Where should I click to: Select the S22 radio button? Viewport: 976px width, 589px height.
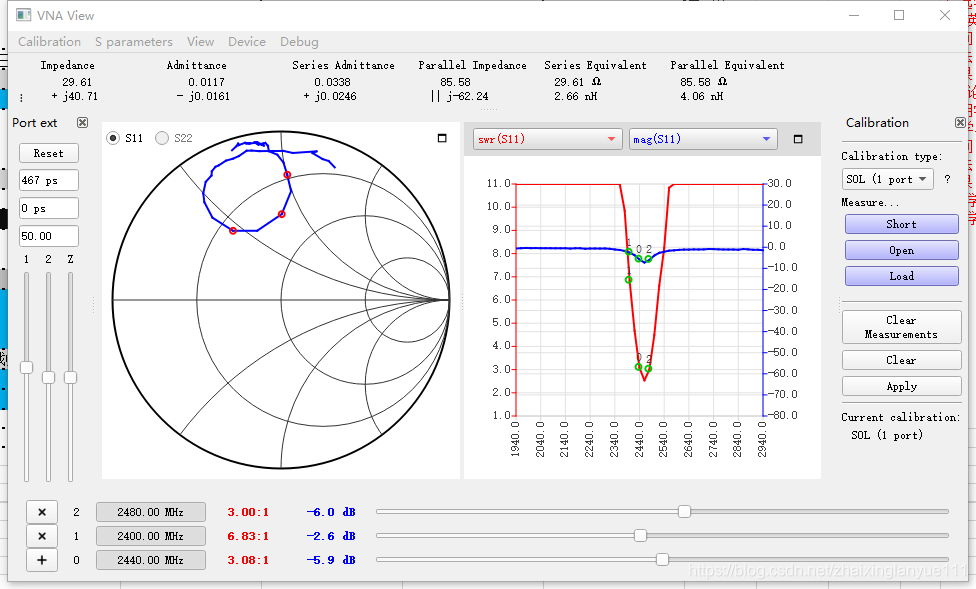tap(162, 138)
